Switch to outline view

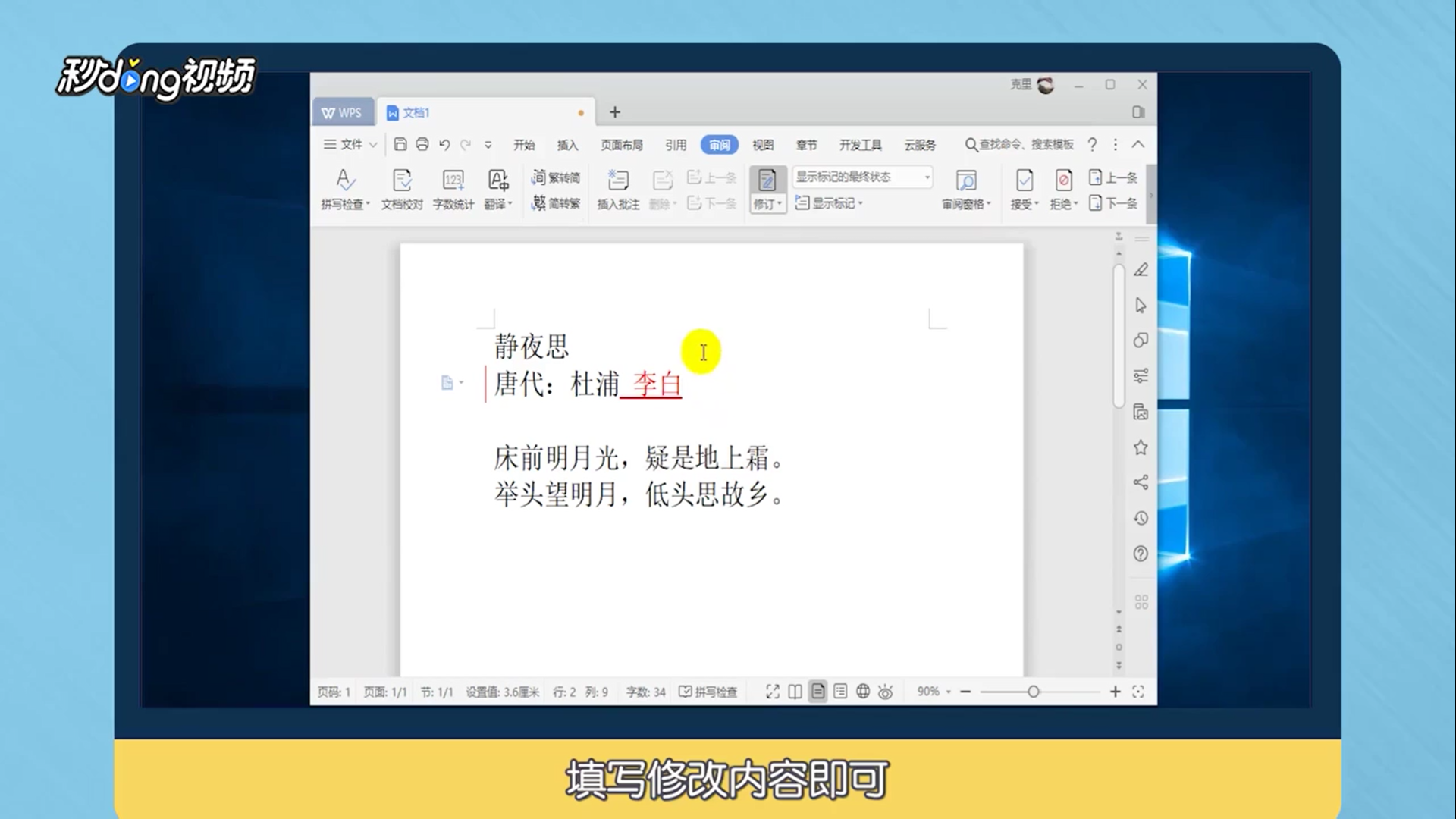tap(840, 692)
